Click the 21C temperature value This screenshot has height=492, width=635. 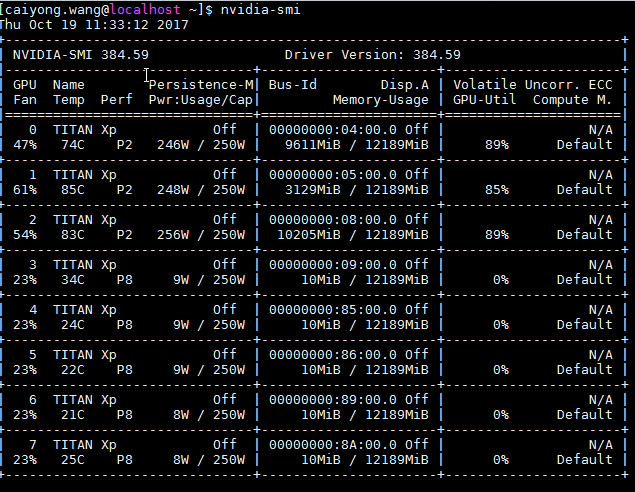72,414
